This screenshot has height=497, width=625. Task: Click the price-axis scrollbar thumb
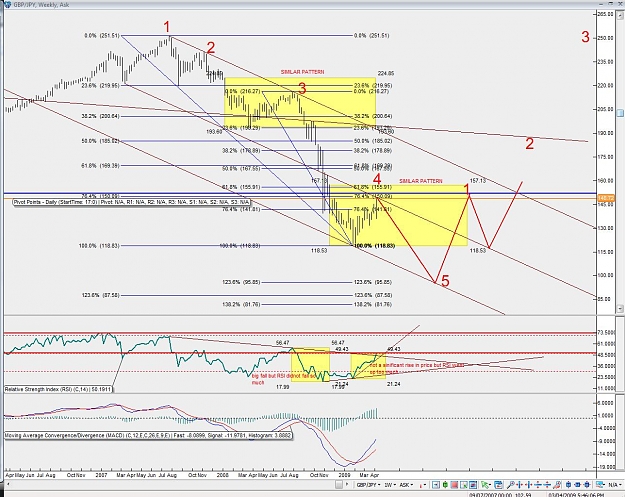click(620, 113)
